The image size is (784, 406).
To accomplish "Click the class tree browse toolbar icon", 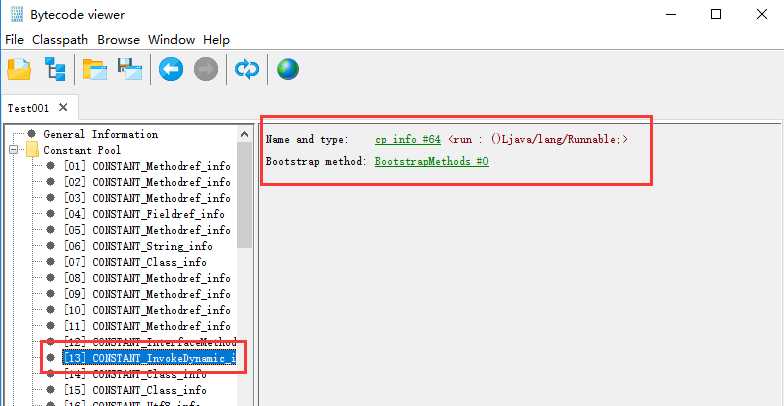I will pyautogui.click(x=55, y=69).
